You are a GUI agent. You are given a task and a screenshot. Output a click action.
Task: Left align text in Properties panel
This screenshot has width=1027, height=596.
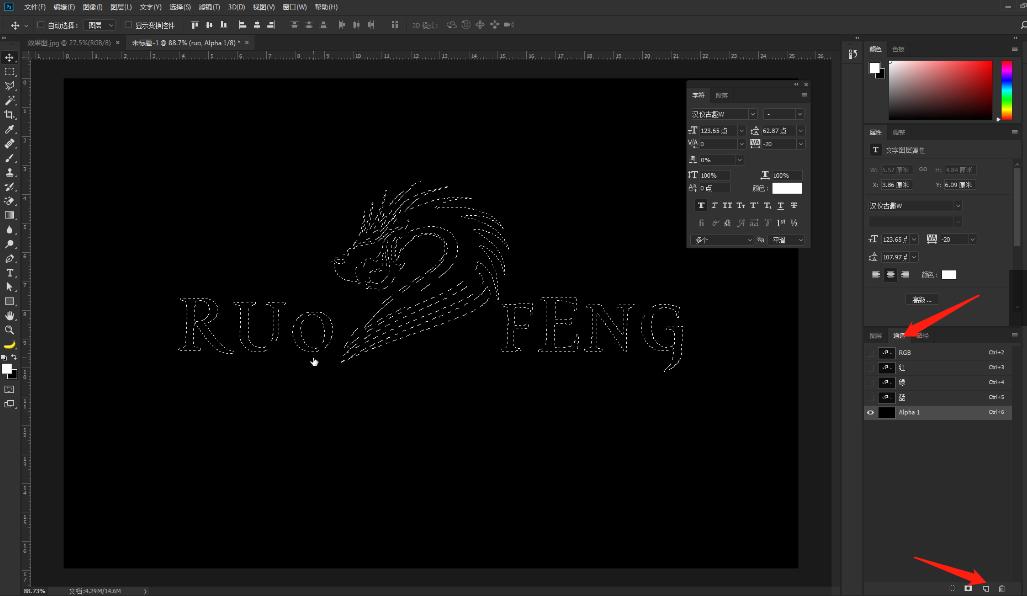[876, 274]
